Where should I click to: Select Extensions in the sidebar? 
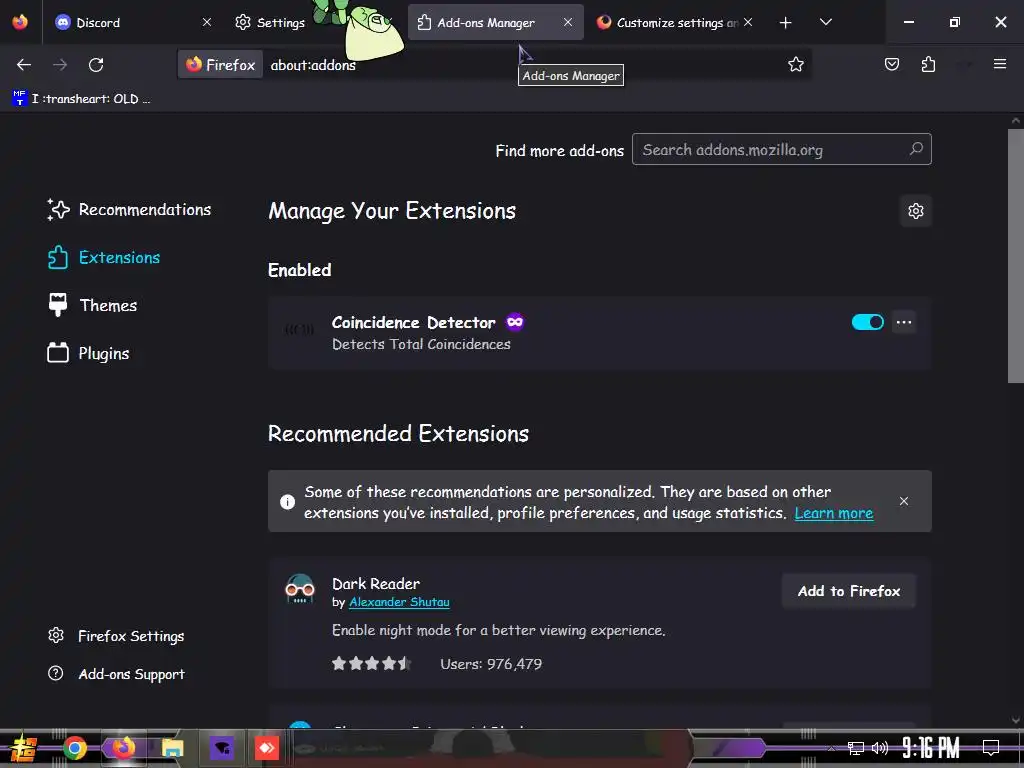pos(104,257)
